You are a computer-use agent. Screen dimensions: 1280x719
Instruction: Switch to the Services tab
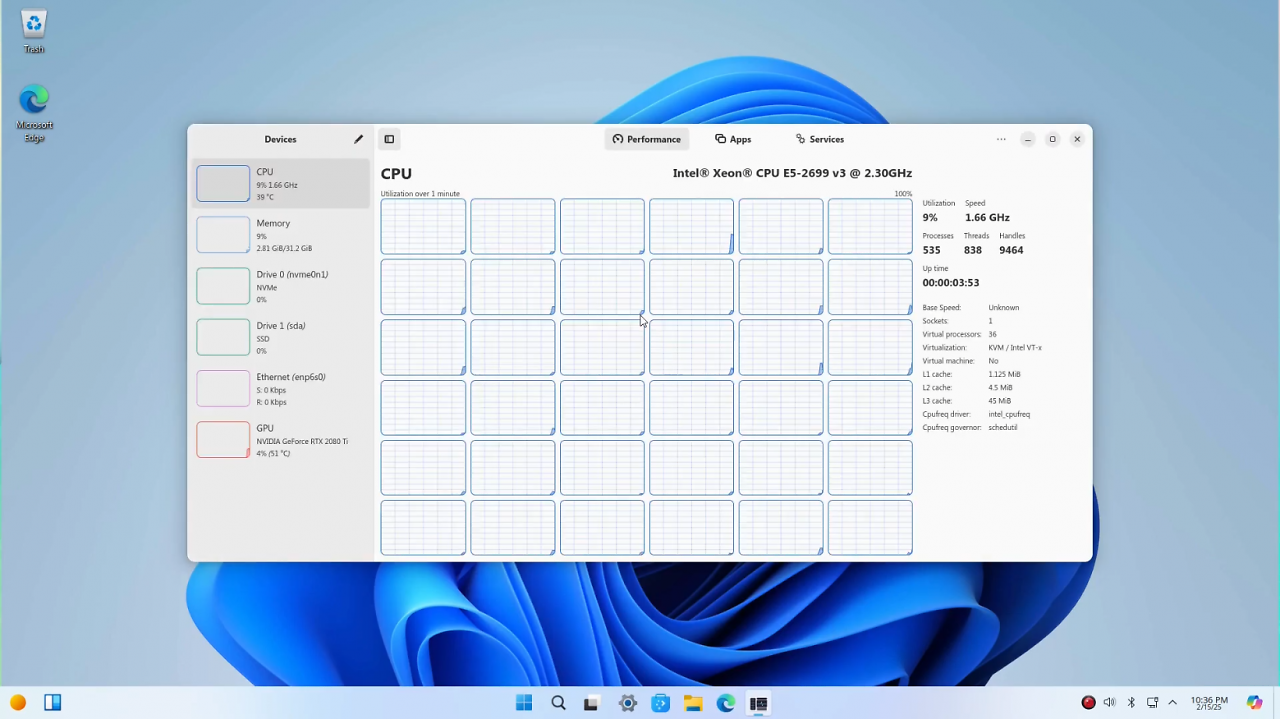pyautogui.click(x=820, y=139)
